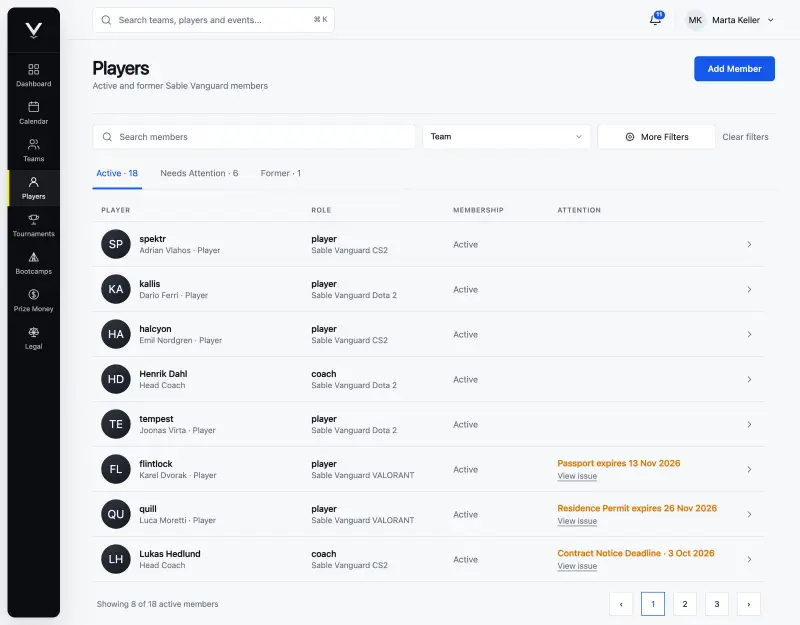800x625 pixels.
Task: Go to the next page arrow
Action: pos(749,604)
